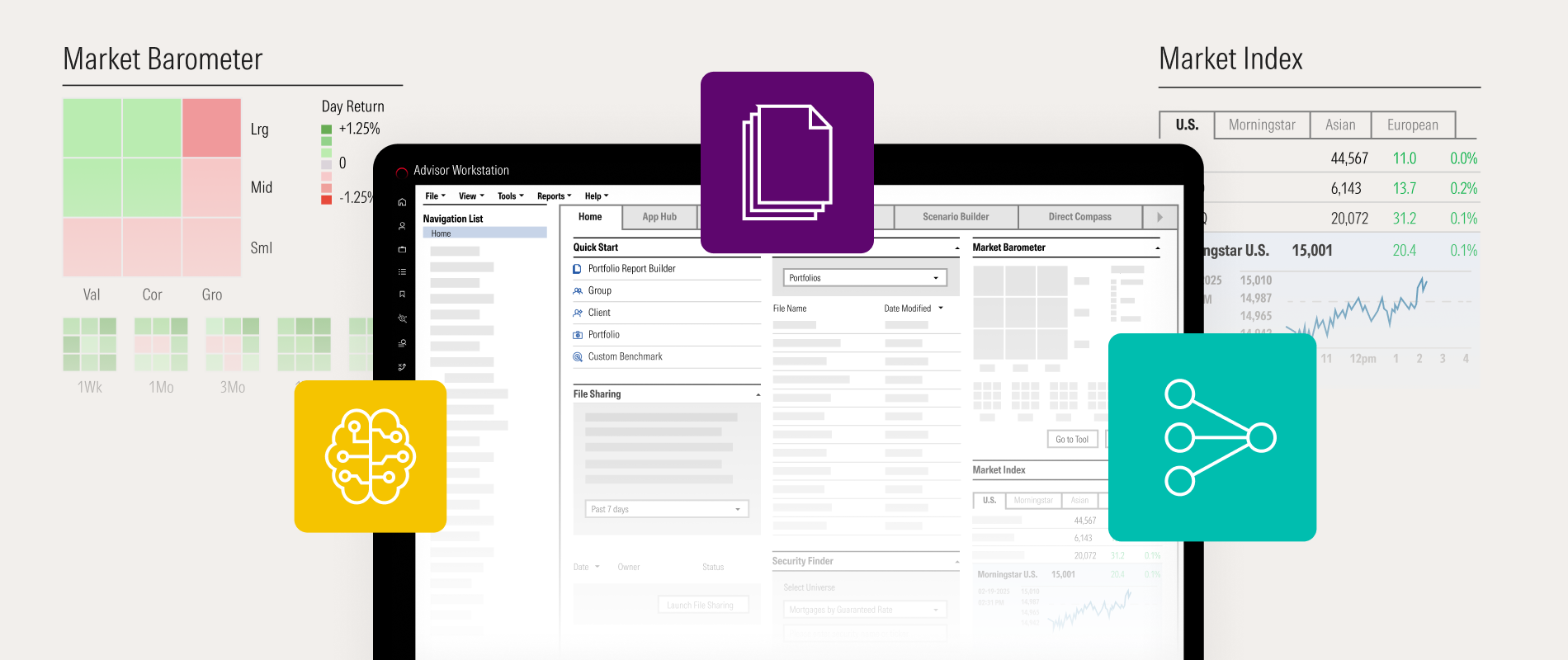Click Custom Benchmark in Quick Start
1568x660 pixels.
(x=625, y=356)
